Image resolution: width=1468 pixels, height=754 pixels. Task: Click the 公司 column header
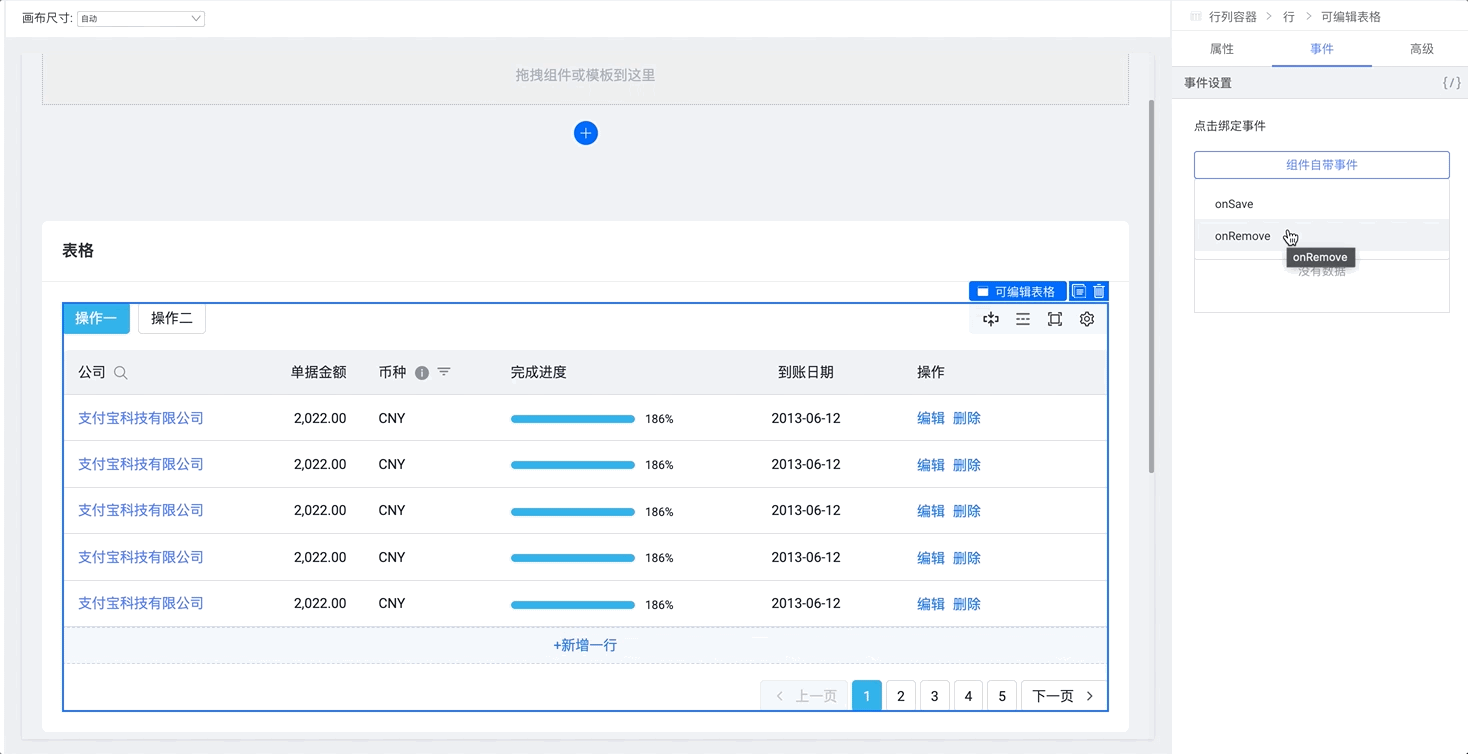click(92, 372)
